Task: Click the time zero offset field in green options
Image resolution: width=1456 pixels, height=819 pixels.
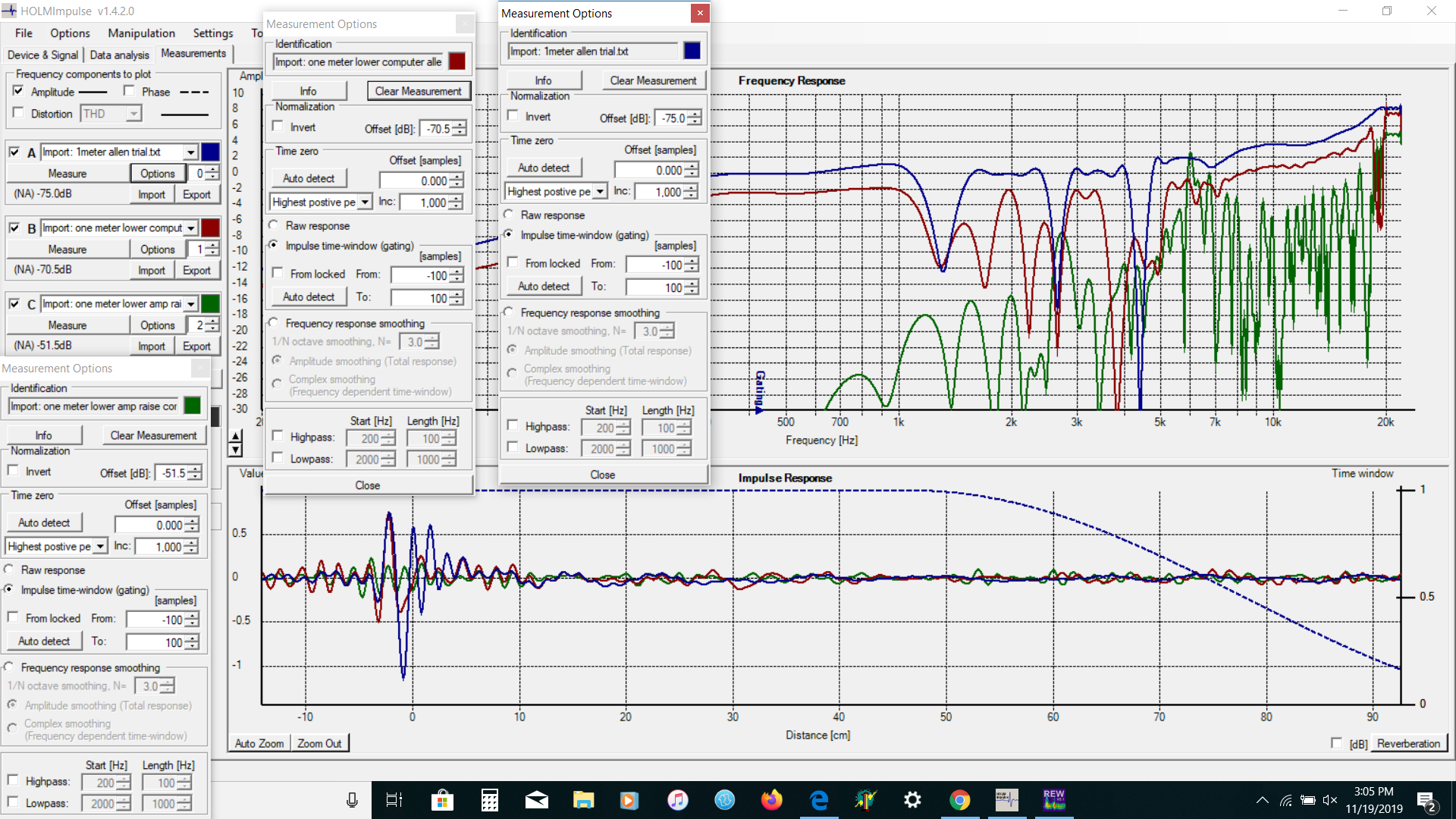Action: tap(149, 525)
